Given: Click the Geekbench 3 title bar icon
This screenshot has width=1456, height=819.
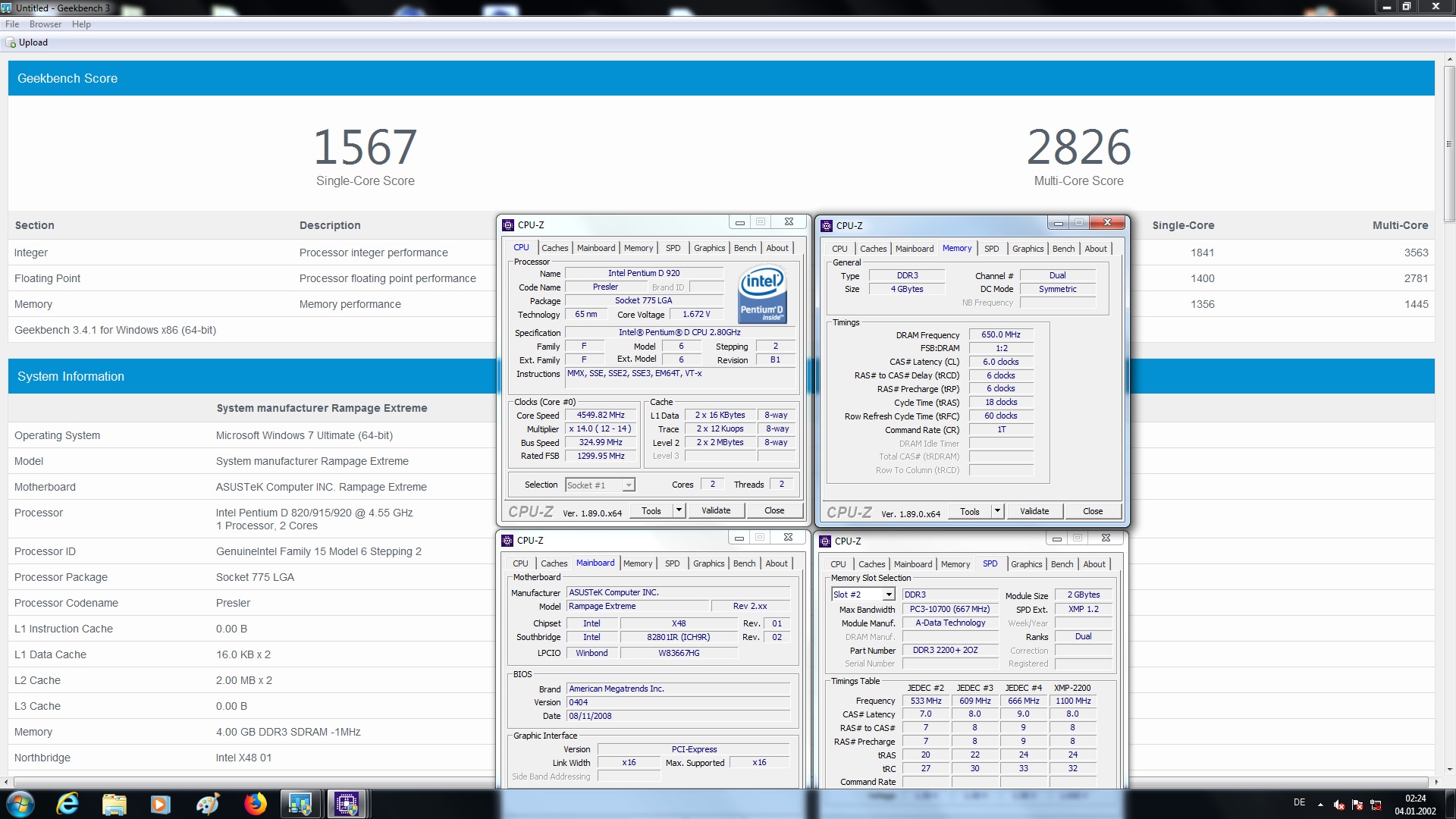Looking at the screenshot, I should tap(7, 8).
